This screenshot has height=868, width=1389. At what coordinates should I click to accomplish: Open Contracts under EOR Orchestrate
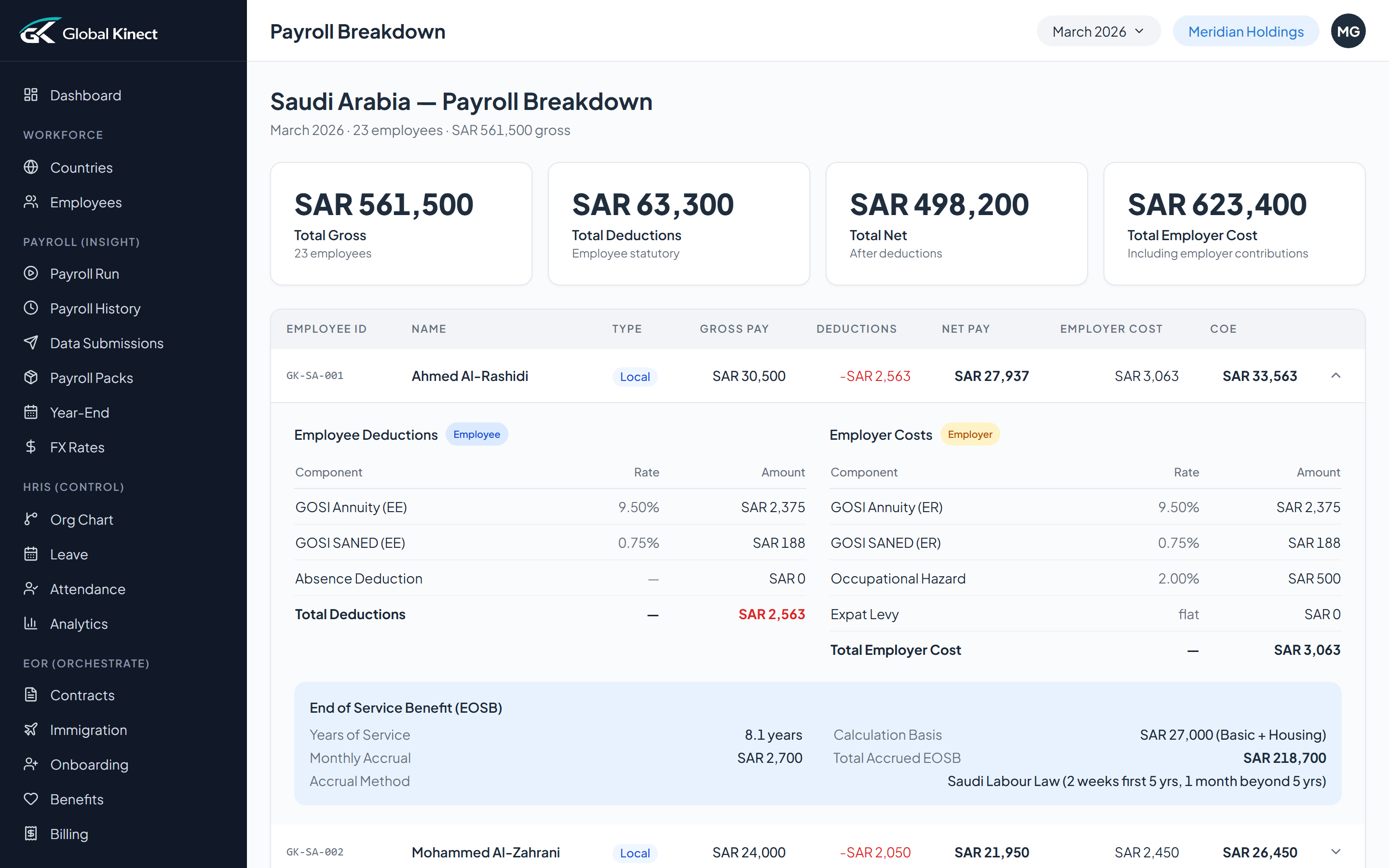coord(31,694)
